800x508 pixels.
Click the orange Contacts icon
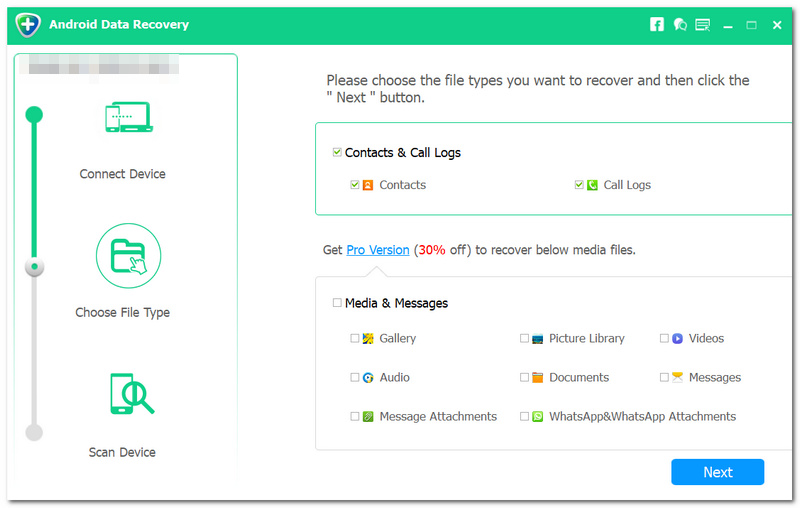coord(368,185)
